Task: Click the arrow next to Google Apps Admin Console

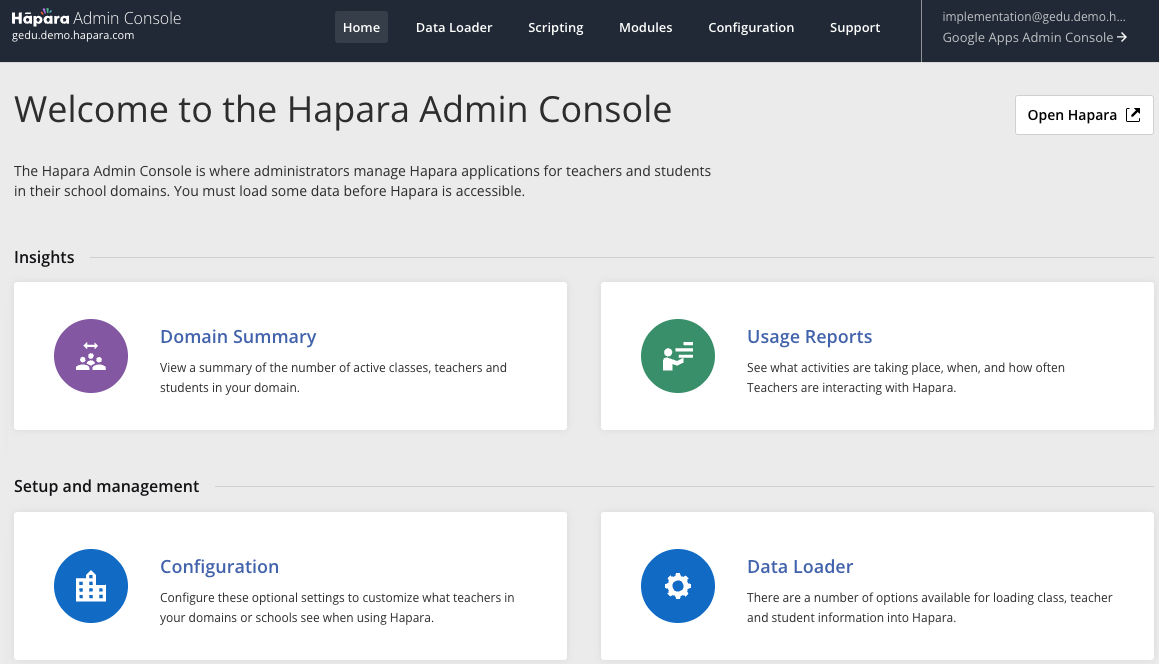Action: tap(1122, 37)
